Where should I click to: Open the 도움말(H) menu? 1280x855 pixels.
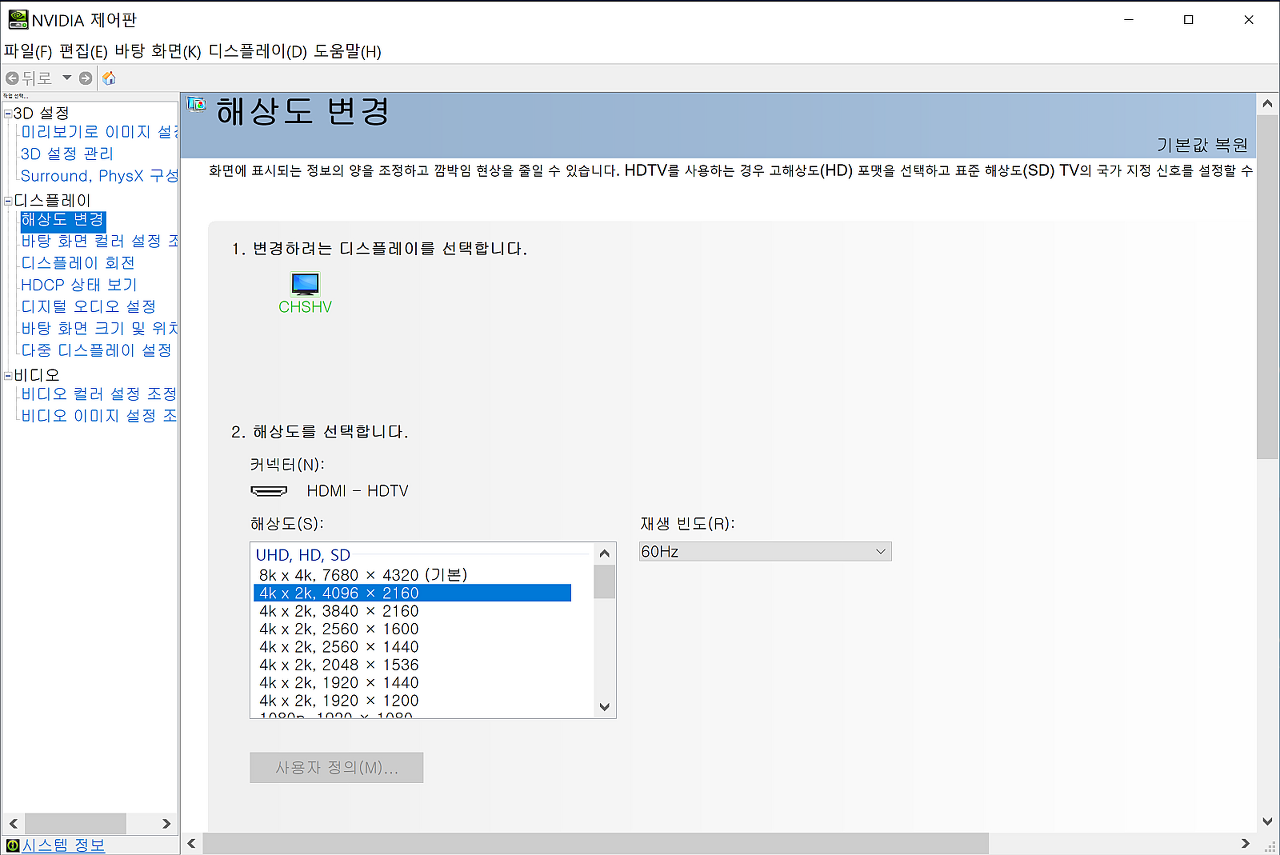347,51
